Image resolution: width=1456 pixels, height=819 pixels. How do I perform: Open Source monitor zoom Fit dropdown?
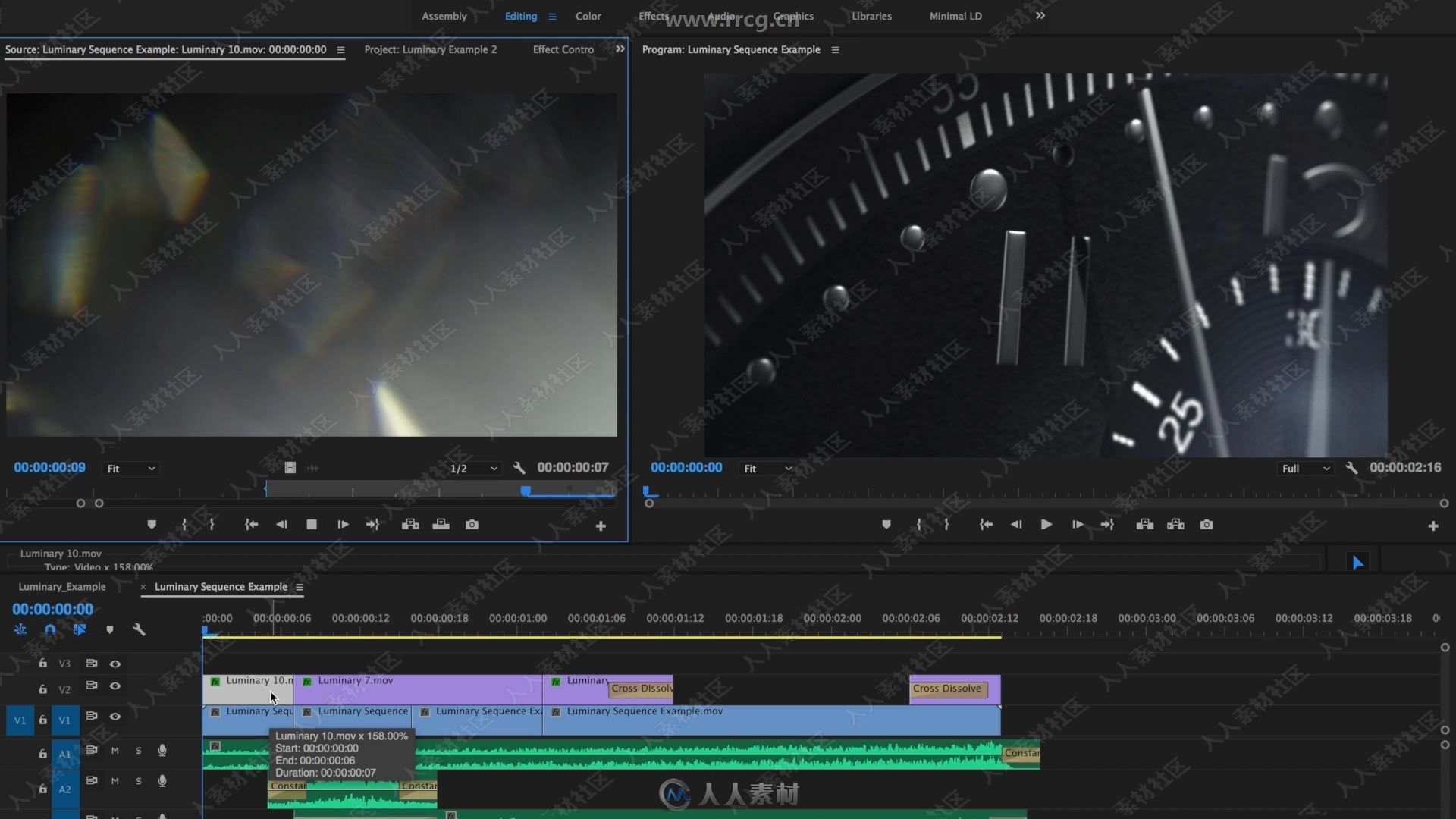[130, 469]
